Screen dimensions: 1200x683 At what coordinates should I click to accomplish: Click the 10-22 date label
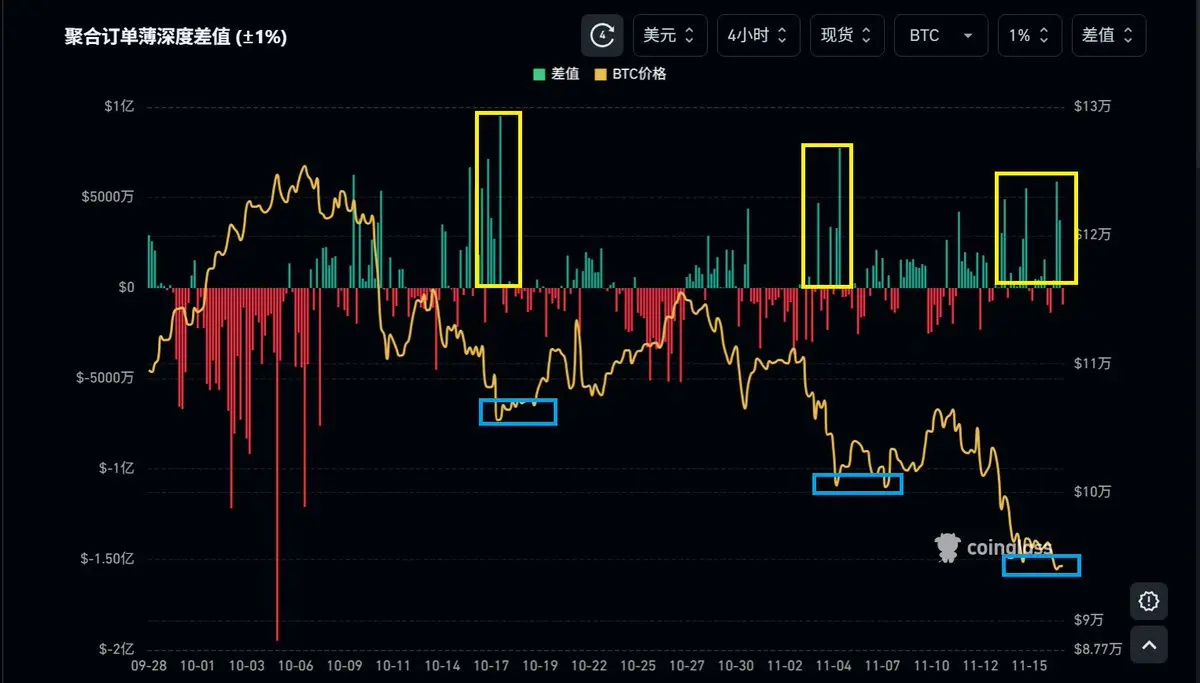click(x=590, y=665)
